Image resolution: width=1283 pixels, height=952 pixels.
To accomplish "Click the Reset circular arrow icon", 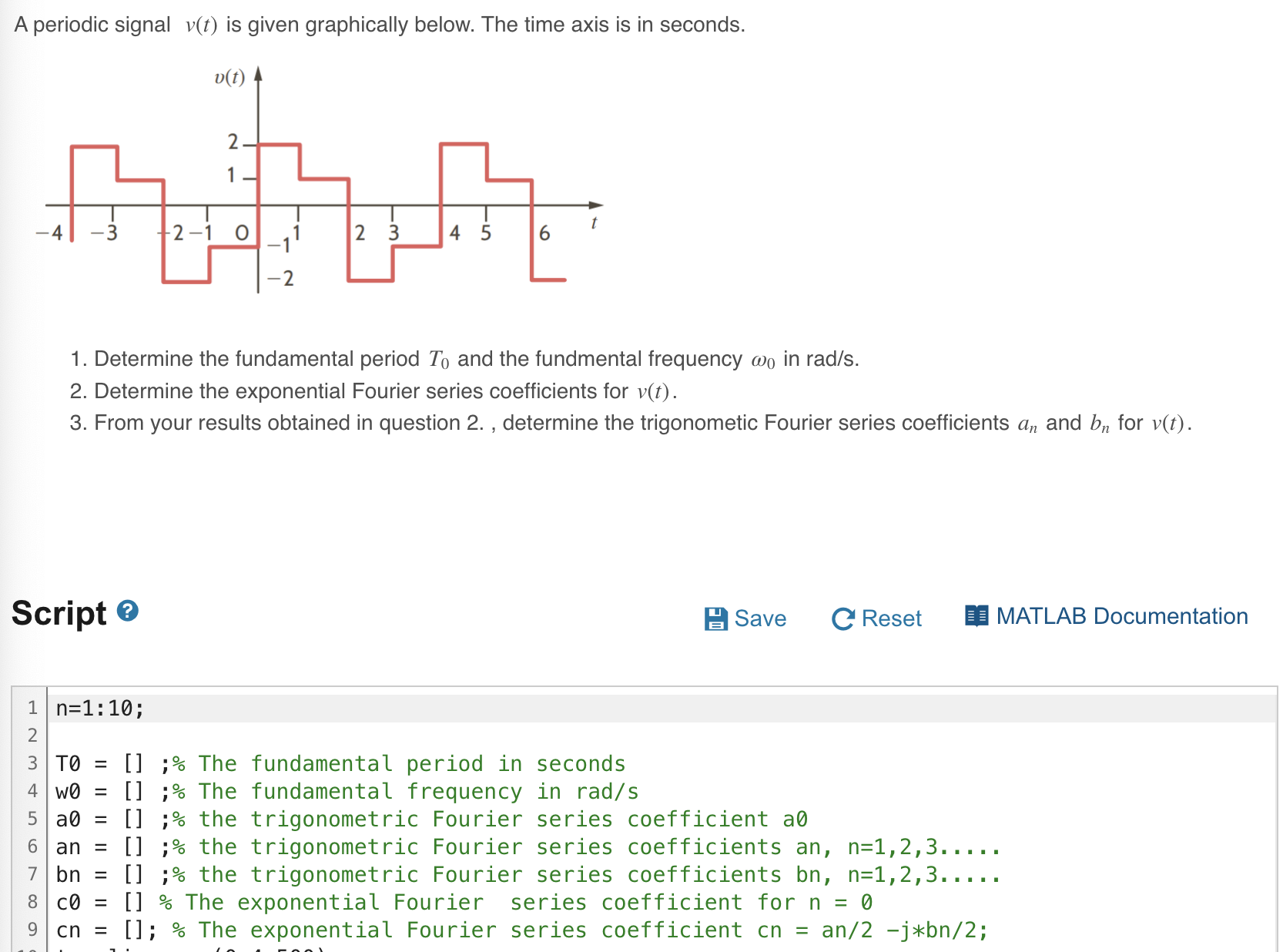I will coord(842,618).
